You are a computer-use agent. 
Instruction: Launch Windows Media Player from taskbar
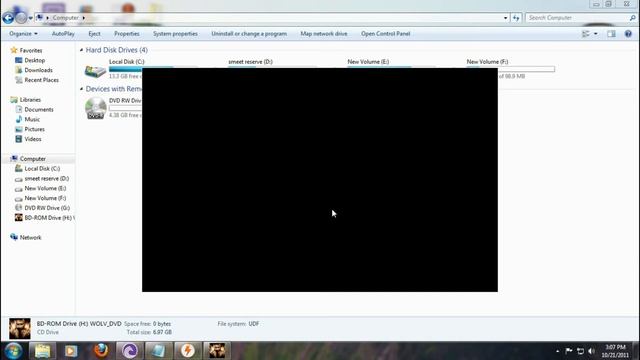71,351
